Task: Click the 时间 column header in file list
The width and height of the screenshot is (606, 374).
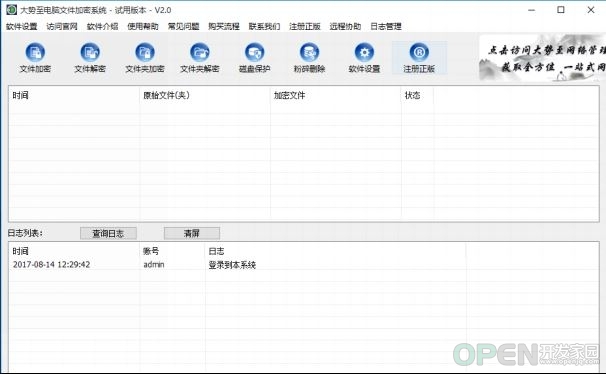Action: click(x=74, y=95)
